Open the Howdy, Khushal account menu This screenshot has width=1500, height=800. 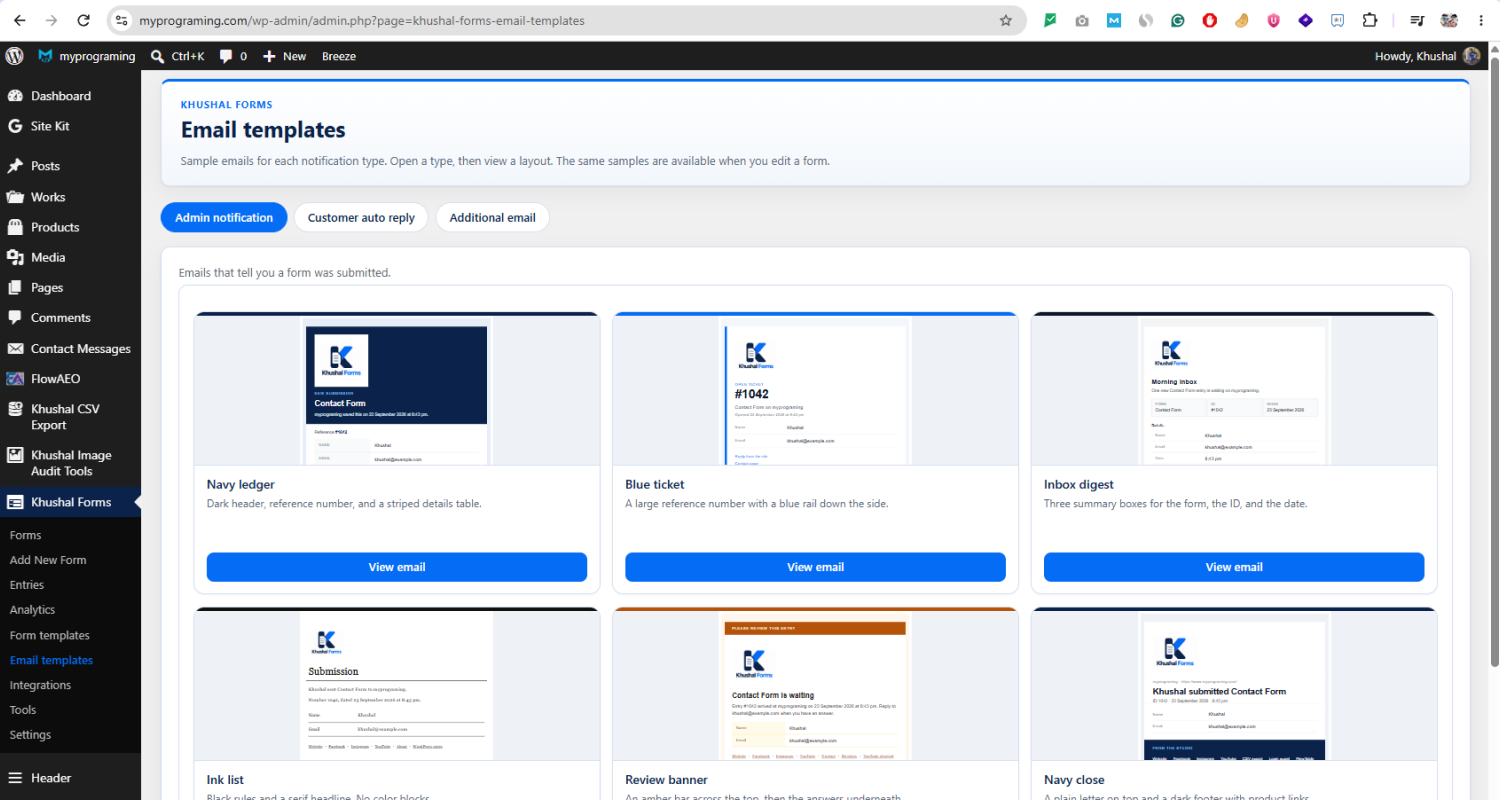point(1427,56)
